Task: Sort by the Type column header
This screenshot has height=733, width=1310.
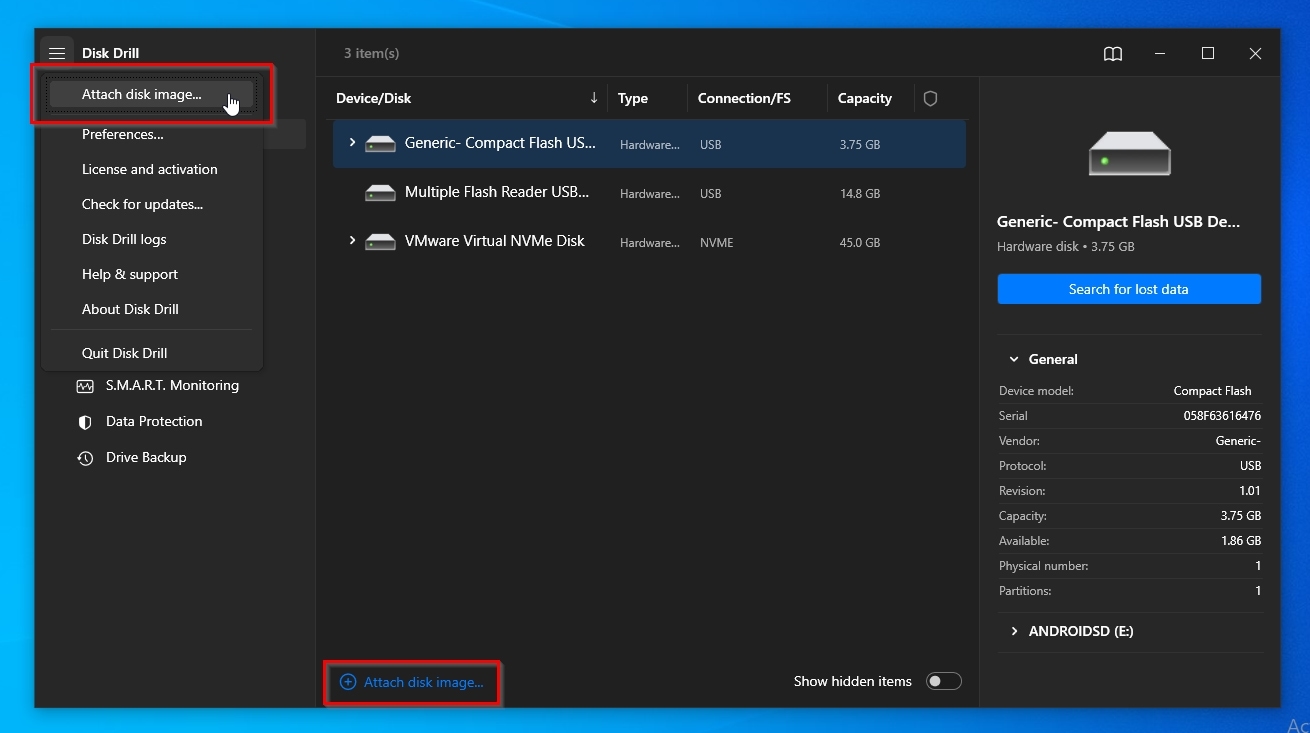Action: pos(633,98)
